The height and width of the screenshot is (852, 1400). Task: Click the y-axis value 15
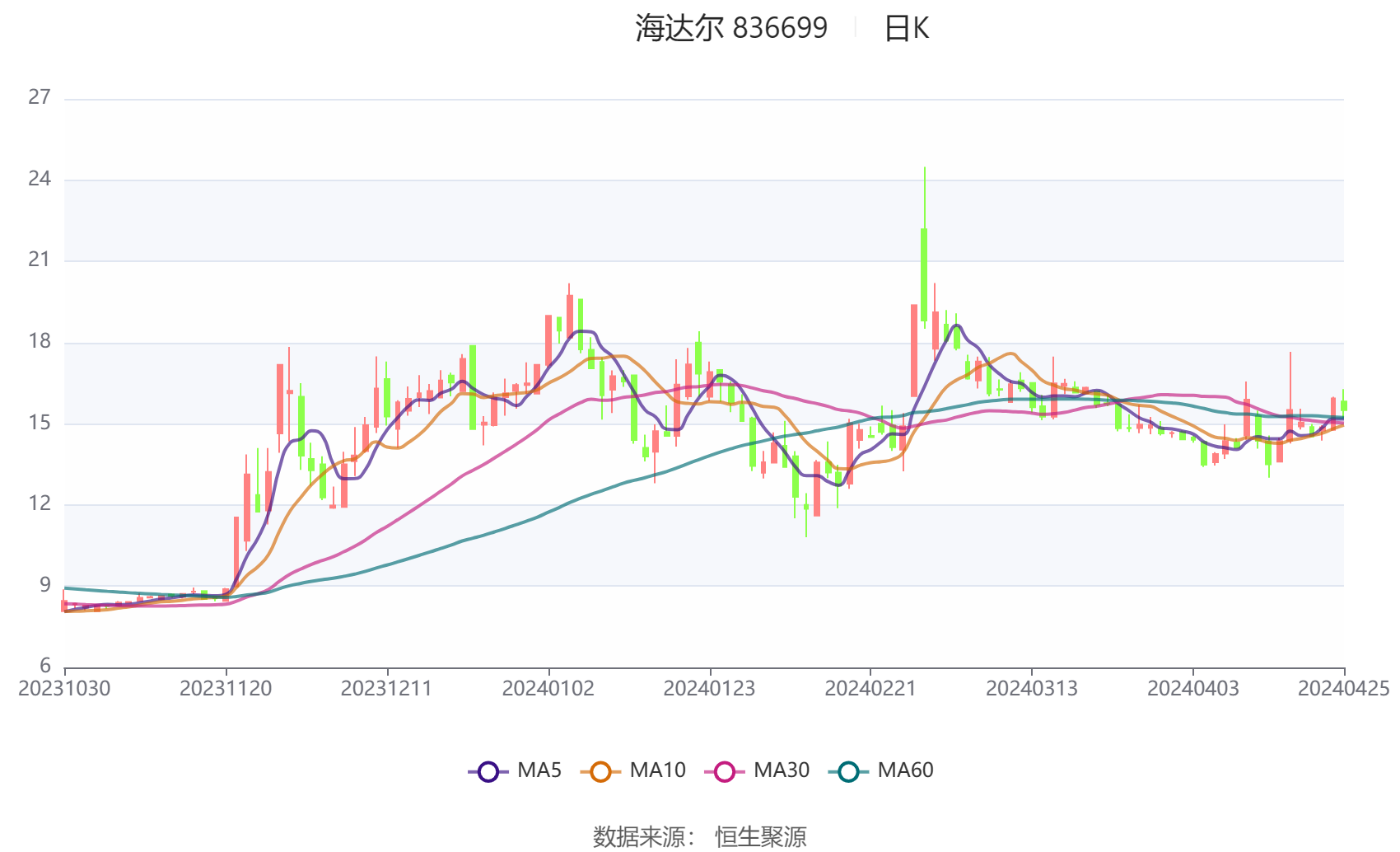(40, 423)
